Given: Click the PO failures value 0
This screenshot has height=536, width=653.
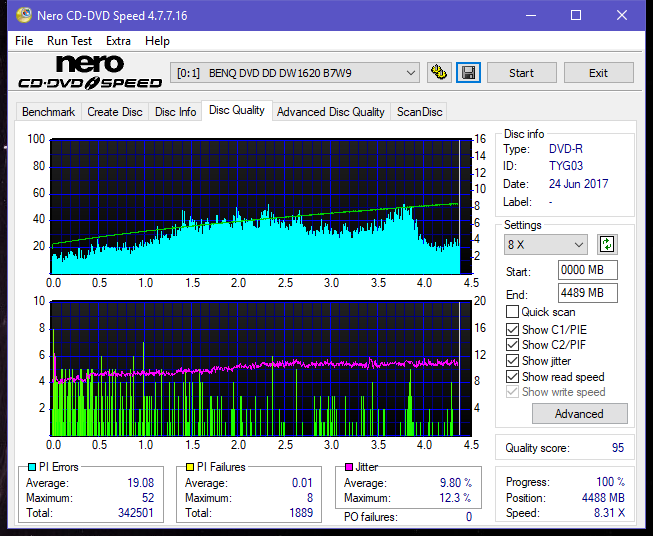Looking at the screenshot, I should pos(469,517).
